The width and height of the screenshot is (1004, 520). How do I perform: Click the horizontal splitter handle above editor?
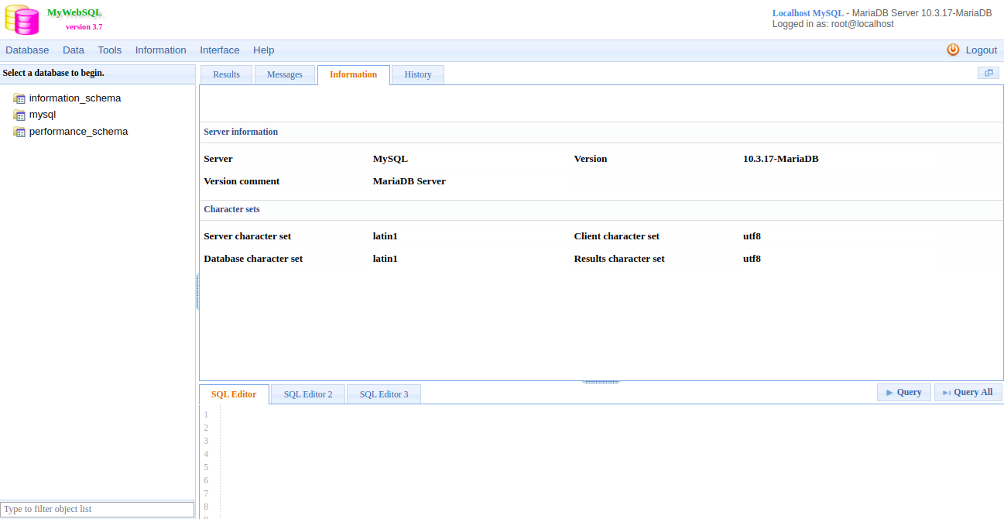601,382
